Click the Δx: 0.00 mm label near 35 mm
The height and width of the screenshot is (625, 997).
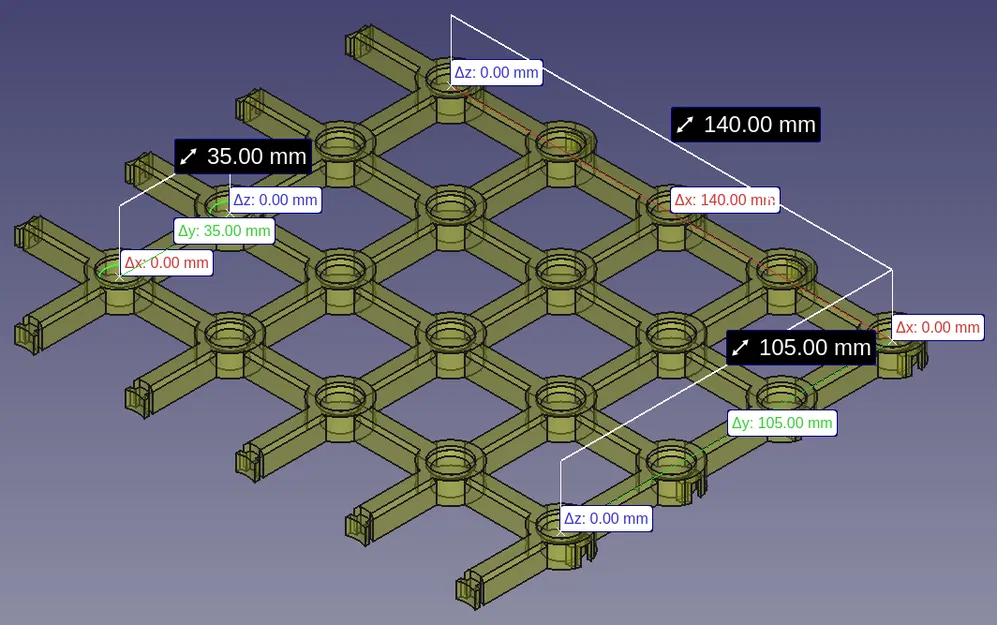[167, 263]
